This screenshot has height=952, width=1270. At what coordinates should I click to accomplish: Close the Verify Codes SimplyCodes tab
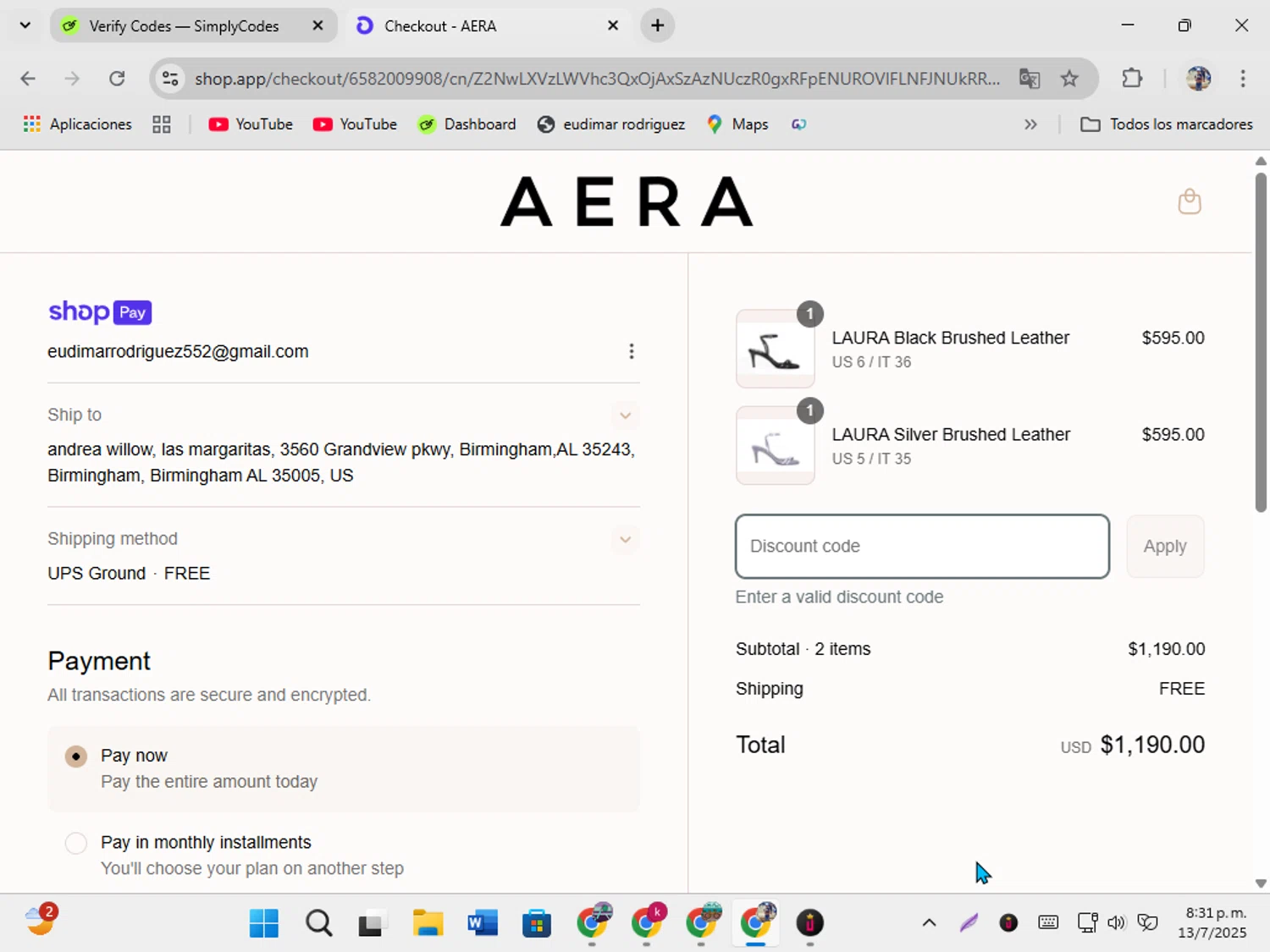coord(317,25)
